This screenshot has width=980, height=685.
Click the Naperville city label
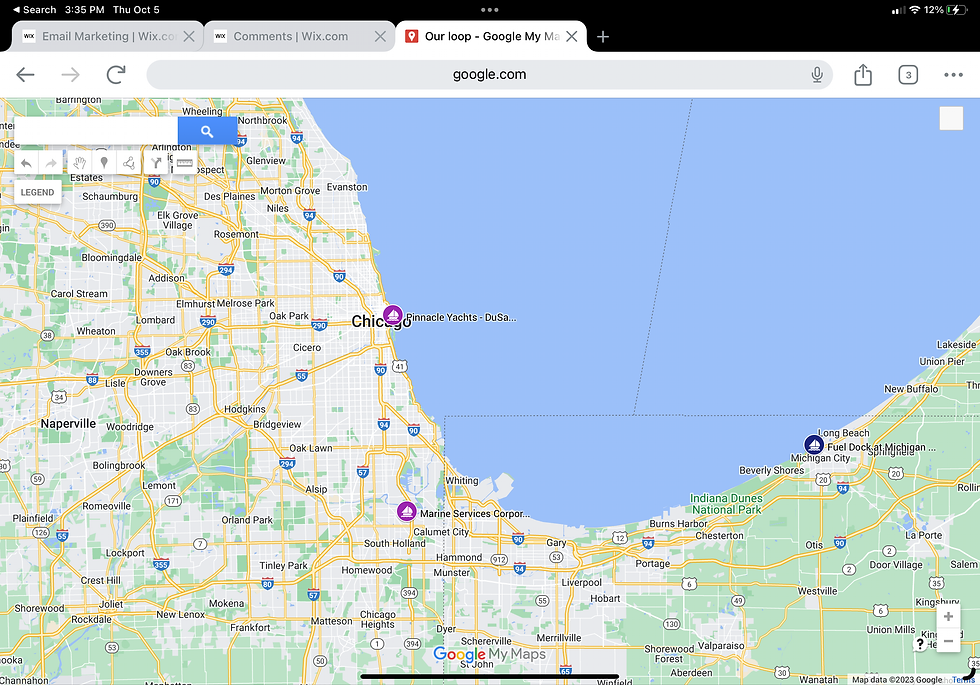[68, 424]
